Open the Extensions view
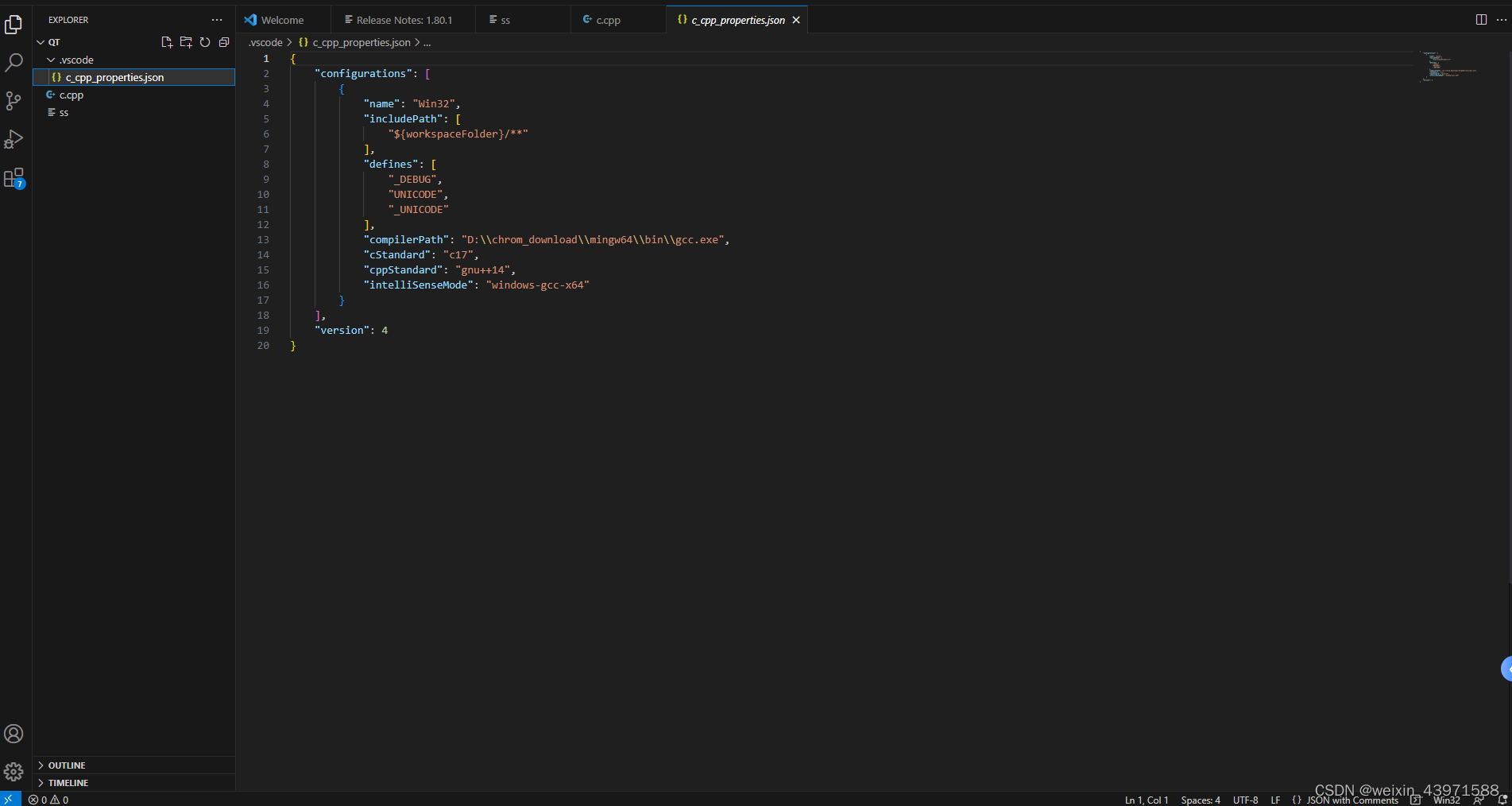1512x806 pixels. click(14, 178)
